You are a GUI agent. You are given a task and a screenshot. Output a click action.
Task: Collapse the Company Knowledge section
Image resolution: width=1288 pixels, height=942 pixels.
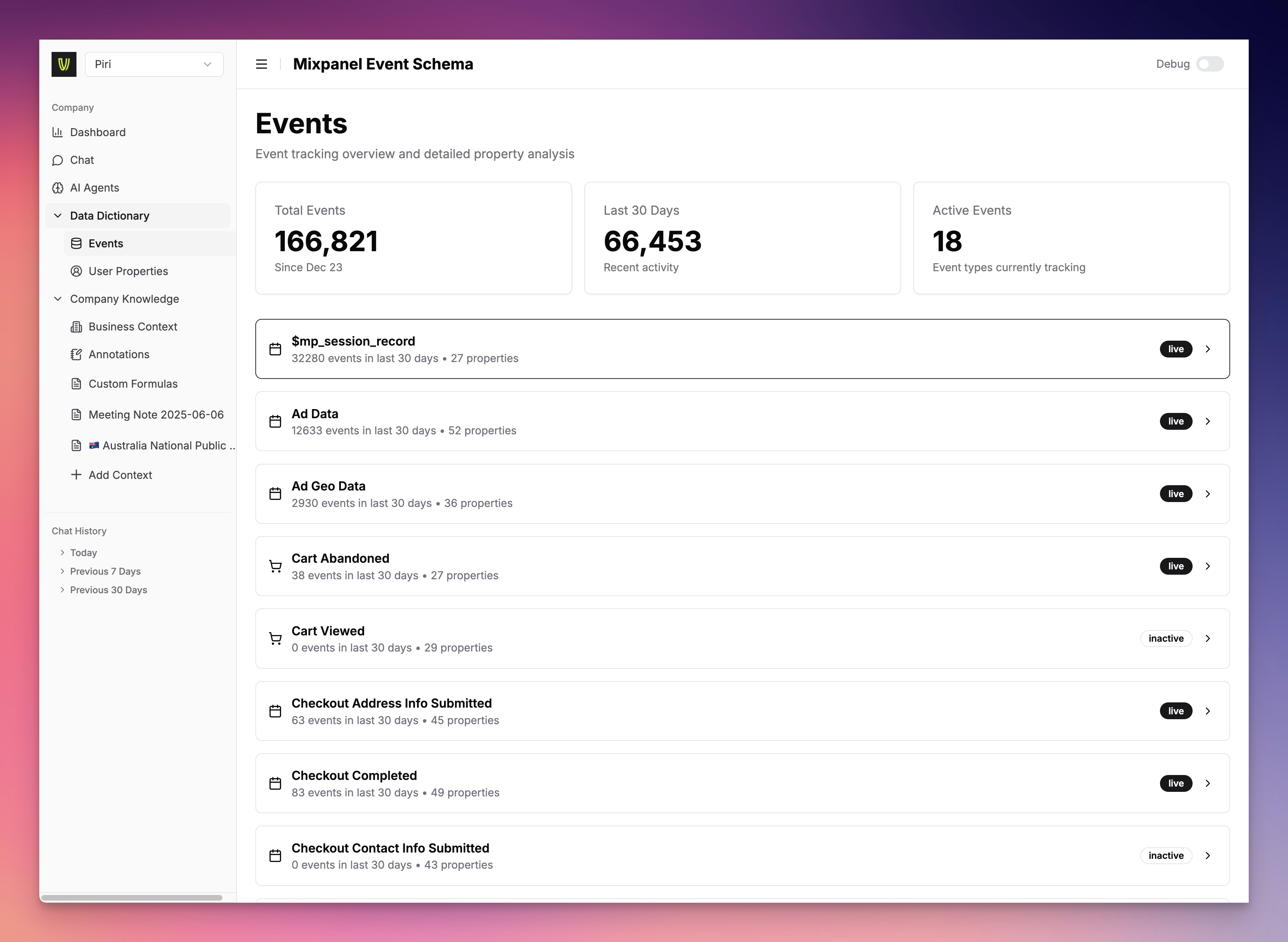tap(58, 299)
